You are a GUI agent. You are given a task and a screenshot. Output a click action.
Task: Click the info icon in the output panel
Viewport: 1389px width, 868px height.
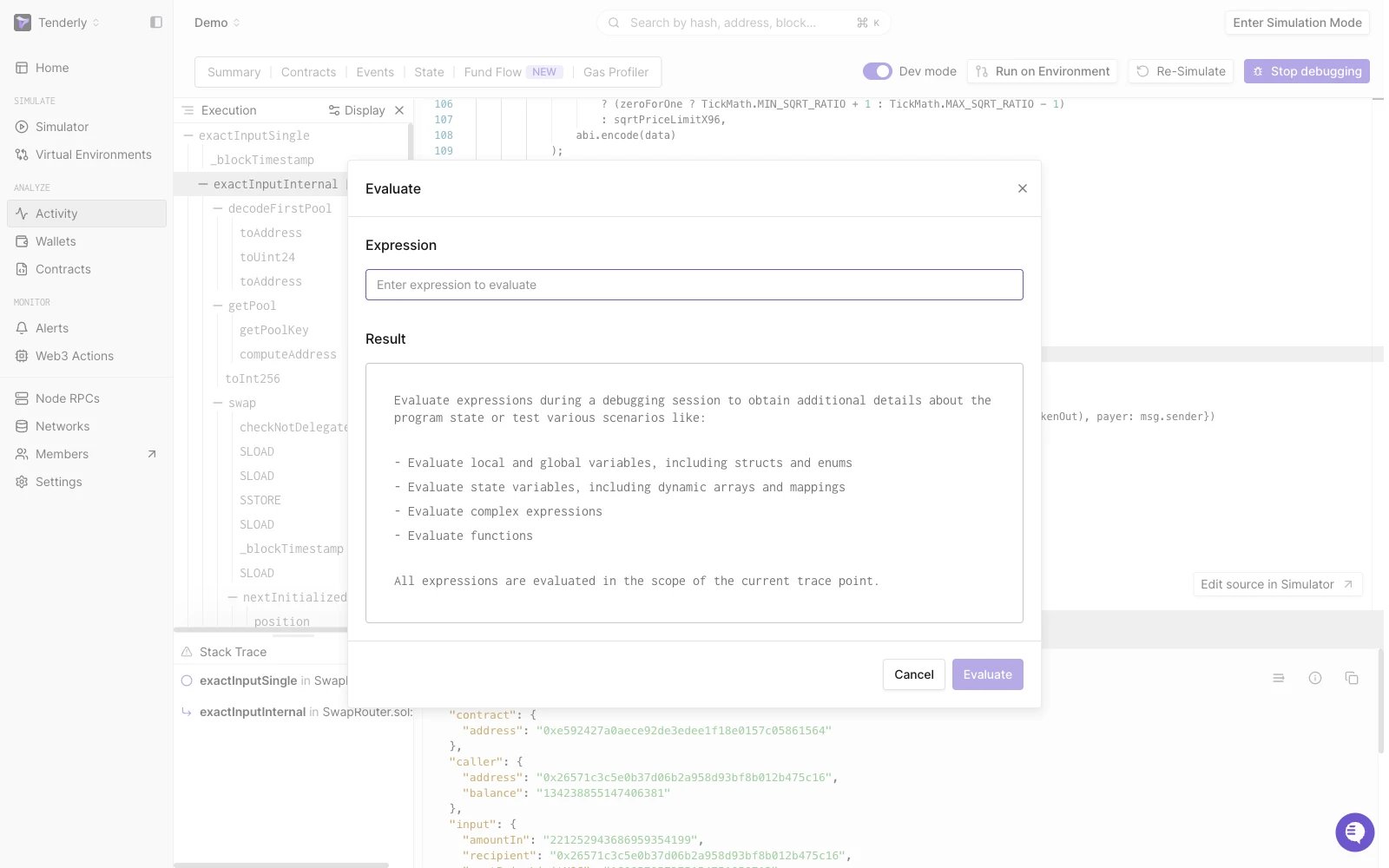[x=1315, y=678]
